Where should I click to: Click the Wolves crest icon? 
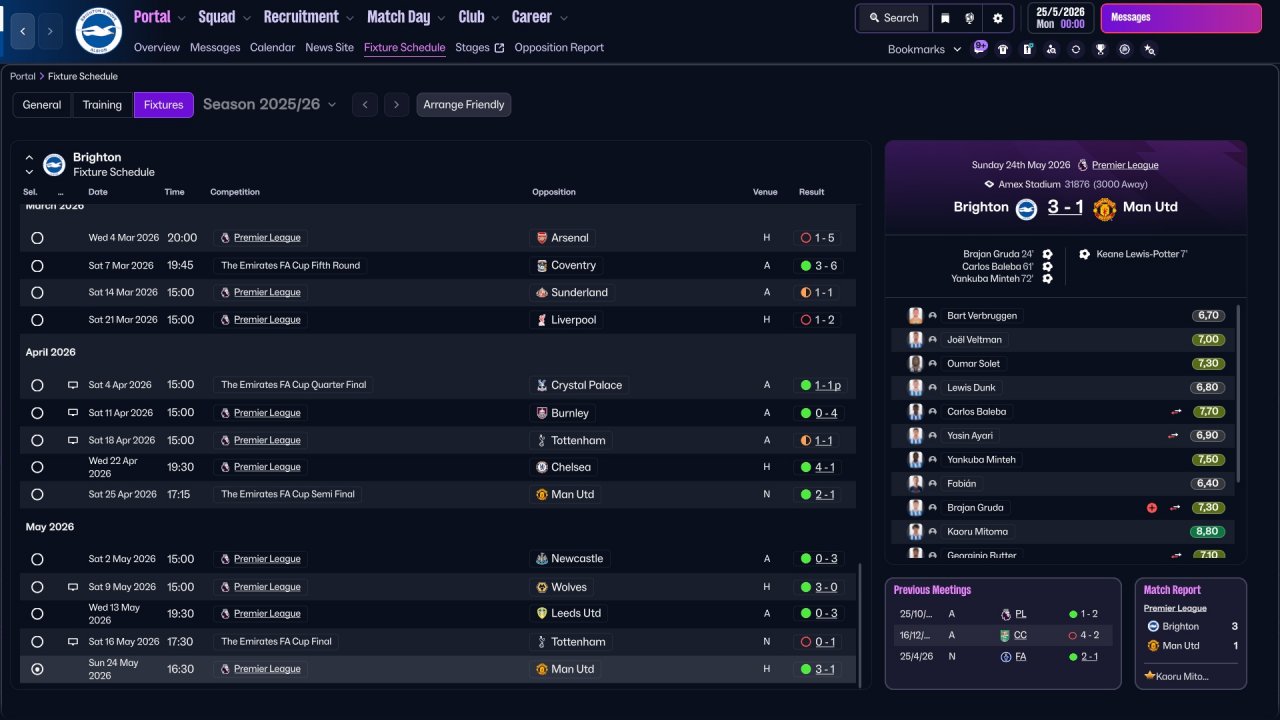pos(542,587)
